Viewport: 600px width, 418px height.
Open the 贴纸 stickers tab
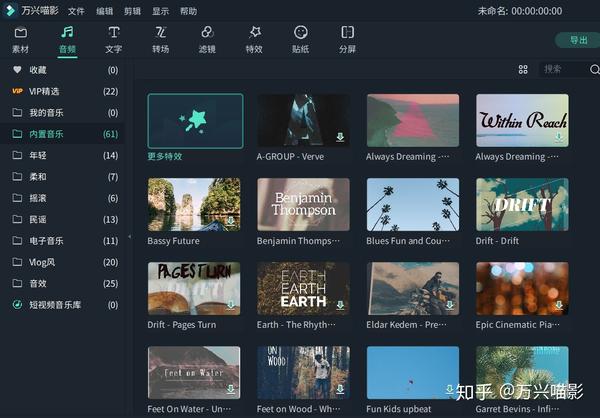click(x=301, y=40)
